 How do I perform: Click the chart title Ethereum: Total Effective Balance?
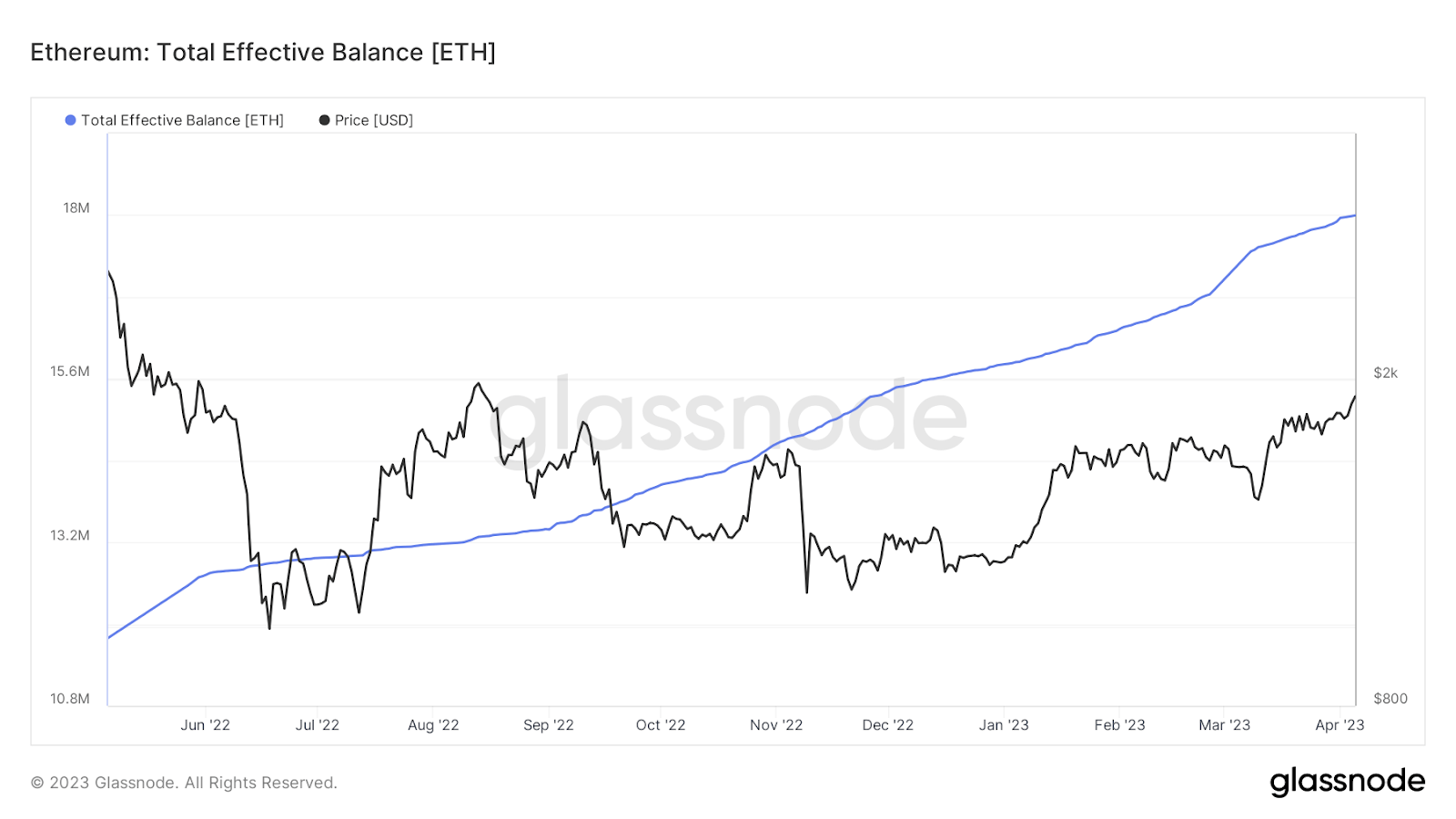click(x=263, y=53)
